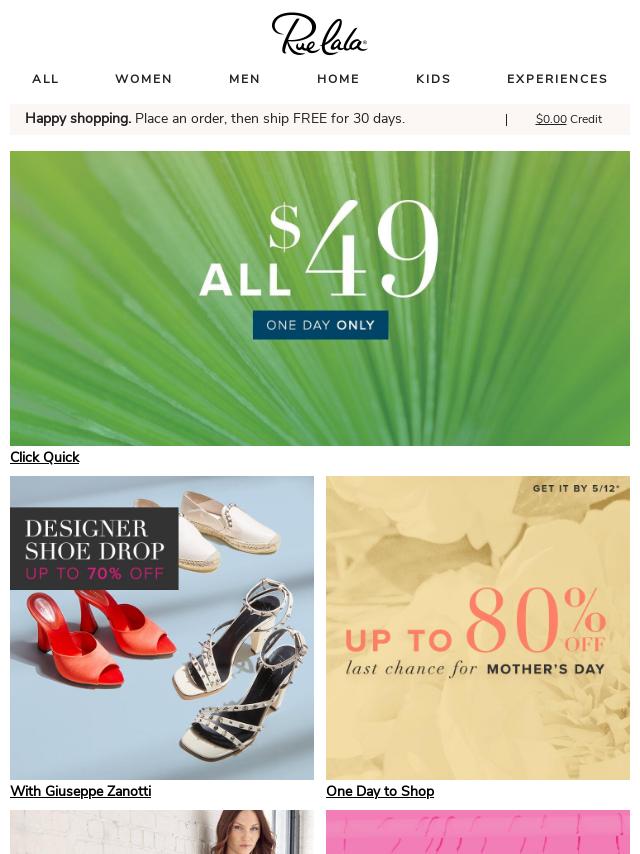Open the All $49 green banner
This screenshot has height=854, width=640.
coord(320,298)
